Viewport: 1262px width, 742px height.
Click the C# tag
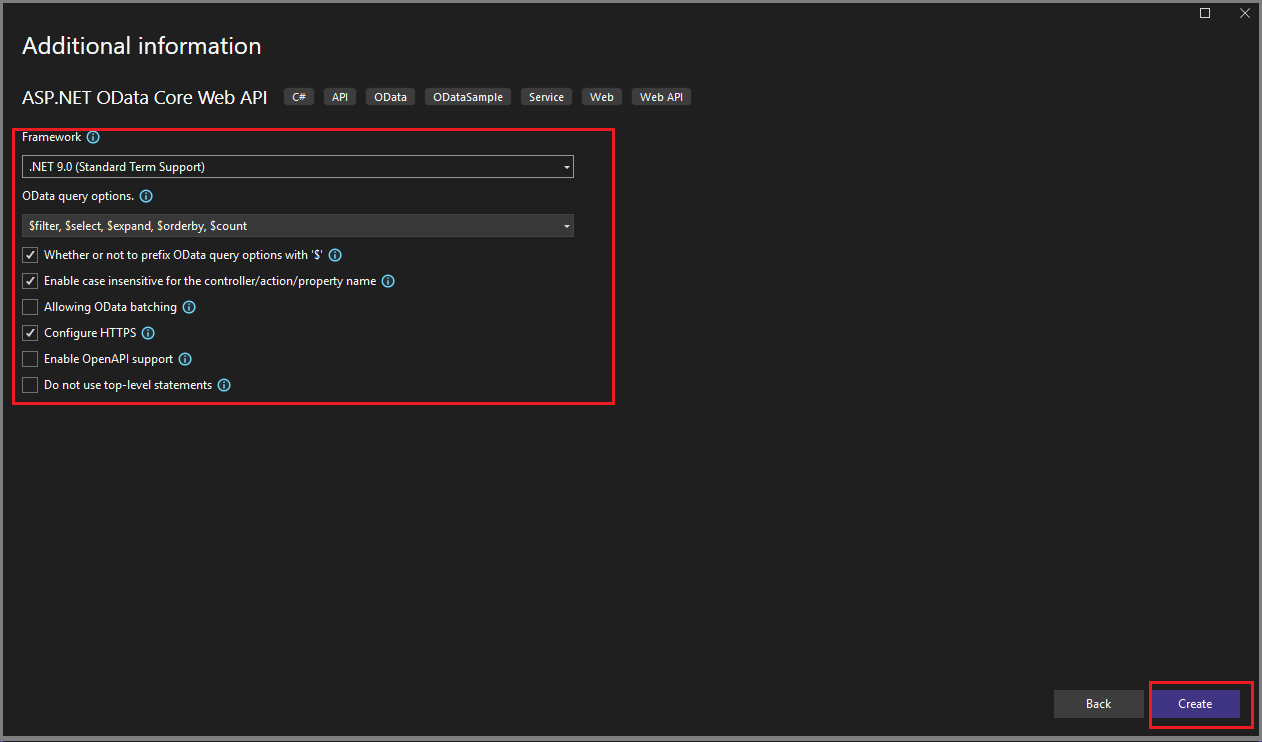299,97
